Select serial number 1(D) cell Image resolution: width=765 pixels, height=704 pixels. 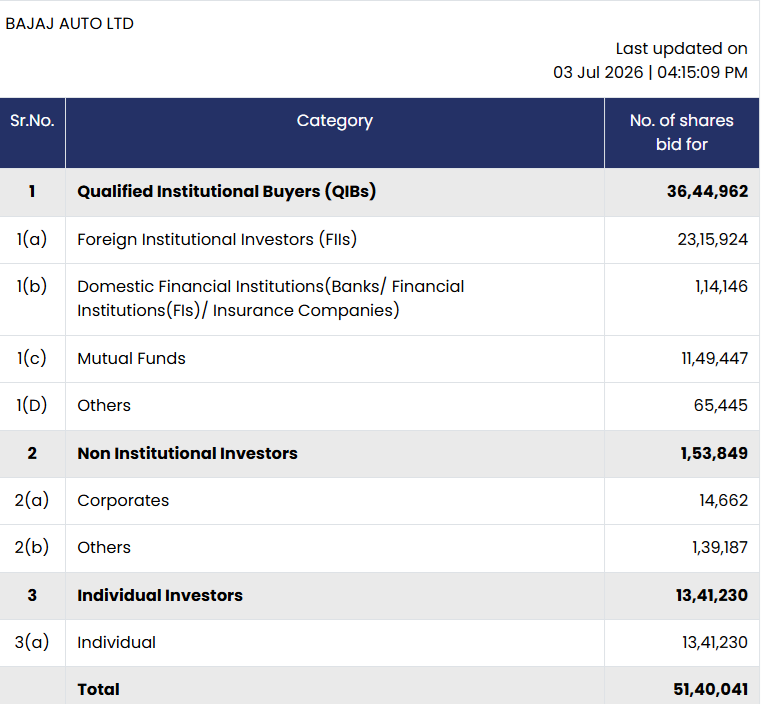(x=32, y=405)
